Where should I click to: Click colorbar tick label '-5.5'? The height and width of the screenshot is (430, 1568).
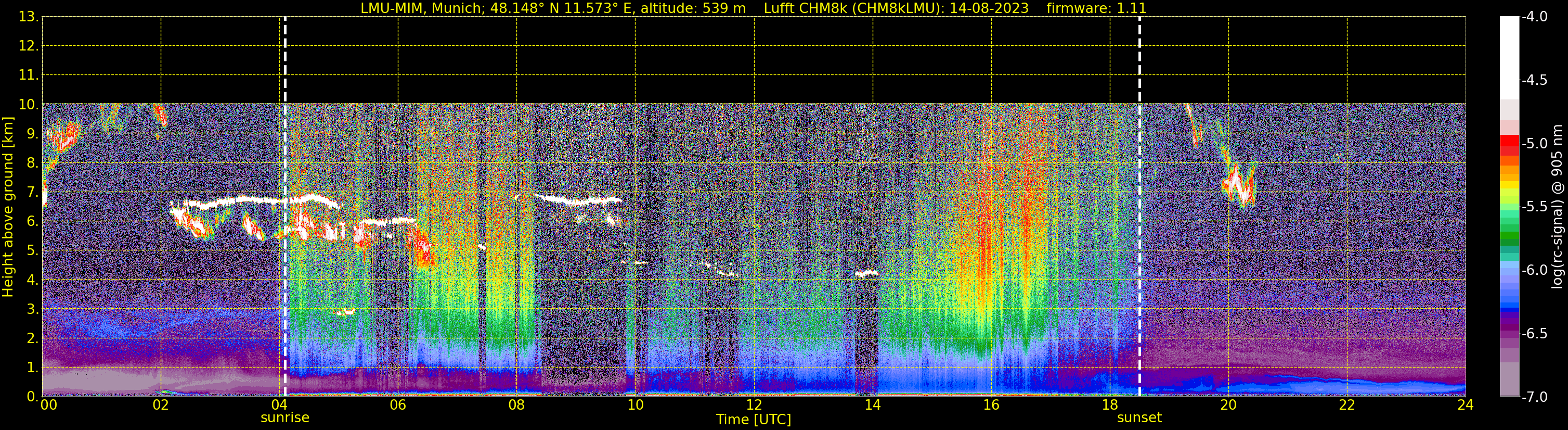[1534, 207]
